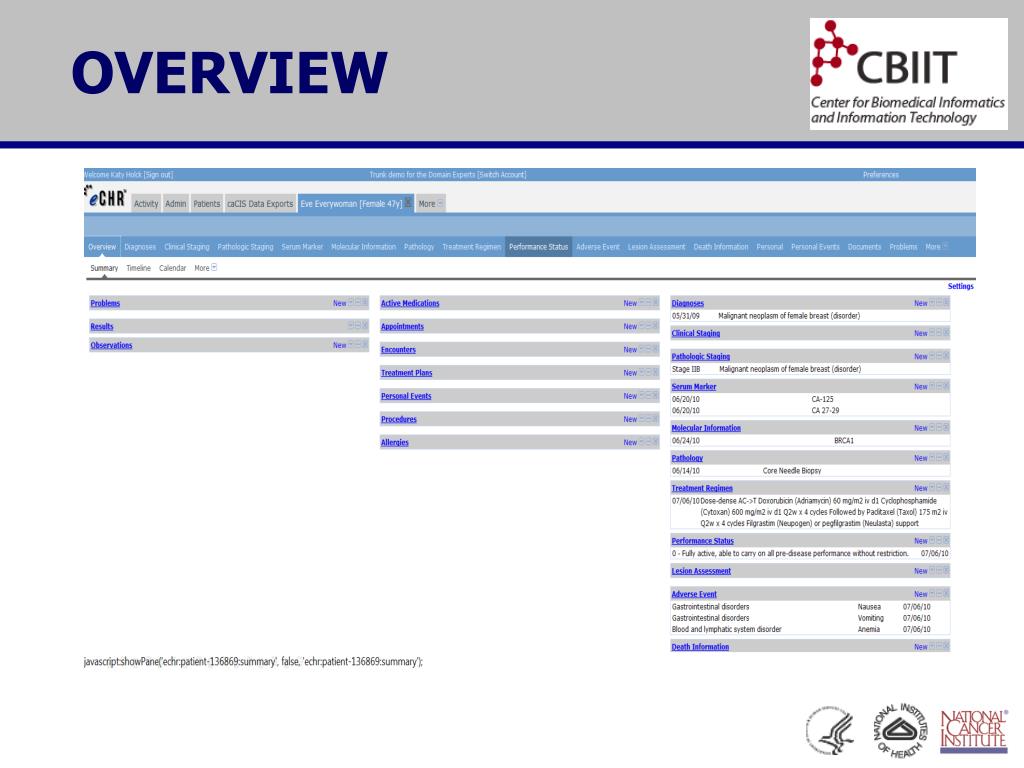Open Pathologic Staging in the section bar
Screen dimensions: 1024x768
click(245, 247)
